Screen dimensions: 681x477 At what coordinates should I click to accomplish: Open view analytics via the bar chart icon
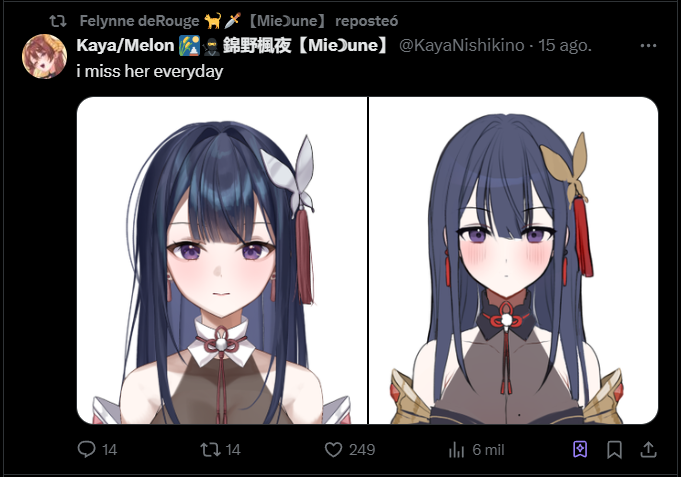pyautogui.click(x=456, y=450)
